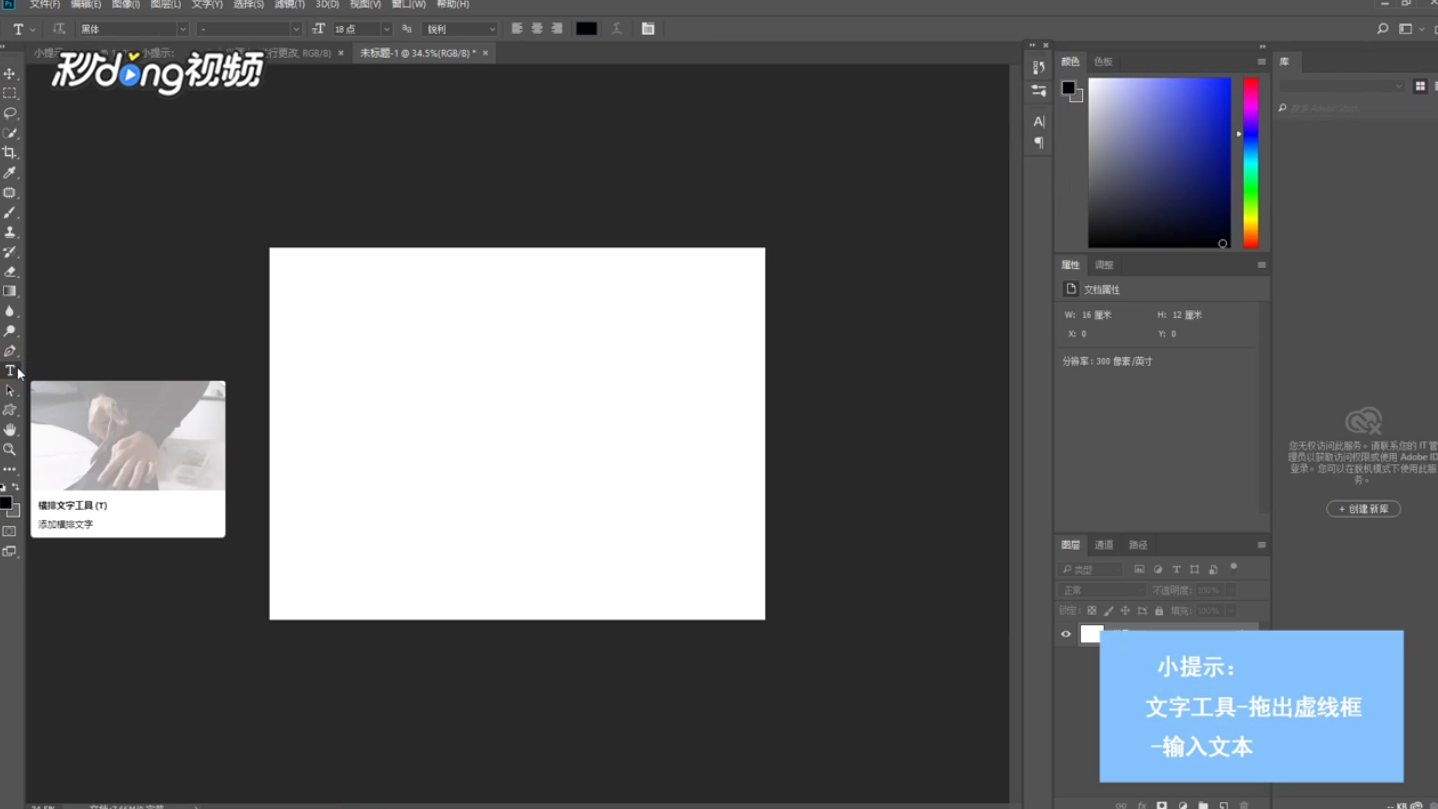Viewport: 1438px width, 809px height.
Task: Select the Path Selection tool
Action: tap(10, 391)
